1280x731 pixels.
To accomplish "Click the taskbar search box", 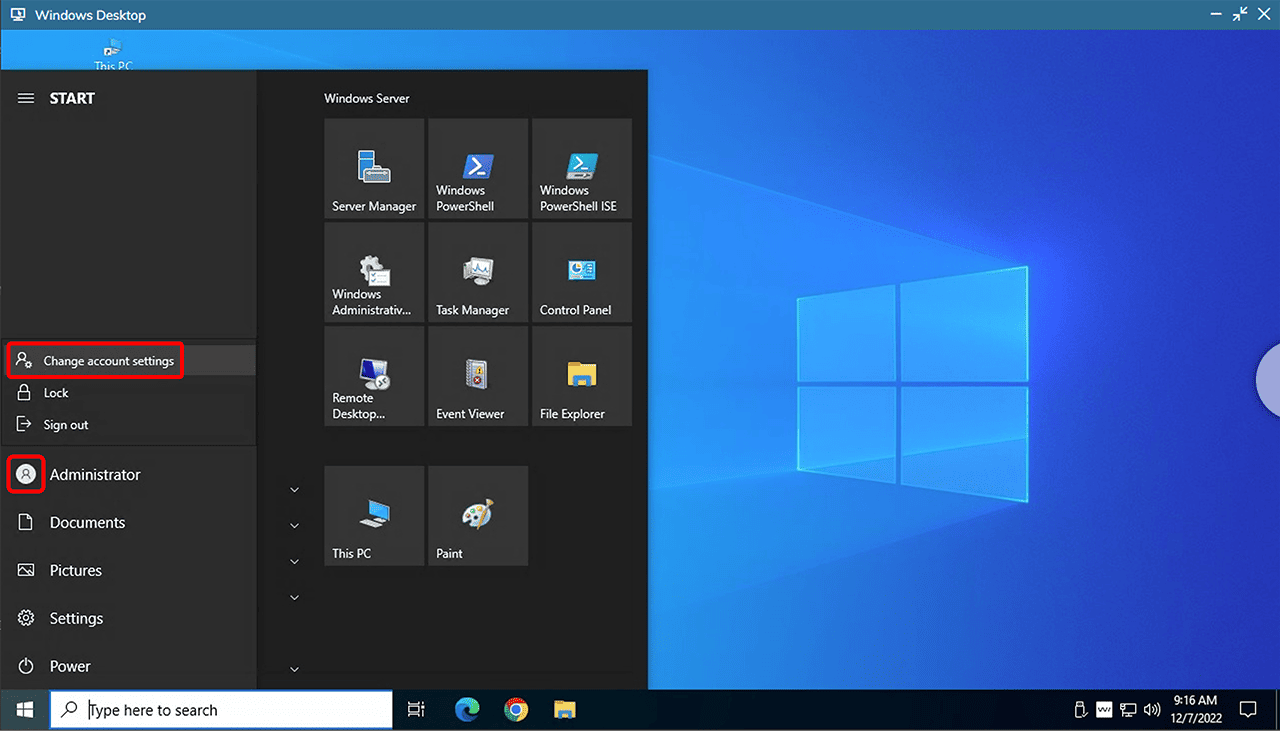I will 222,710.
